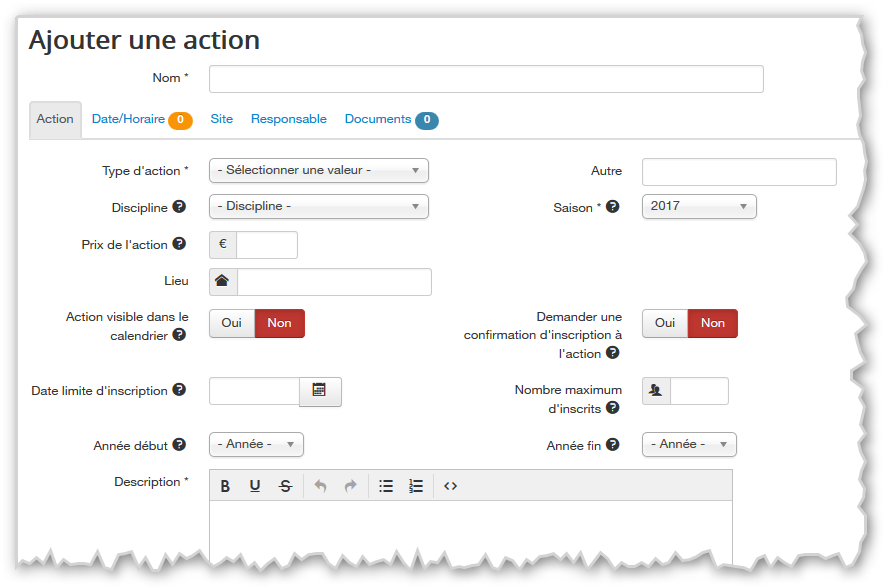Insert a bulleted list in description
Viewport: 883px width, 587px height.
[x=386, y=486]
